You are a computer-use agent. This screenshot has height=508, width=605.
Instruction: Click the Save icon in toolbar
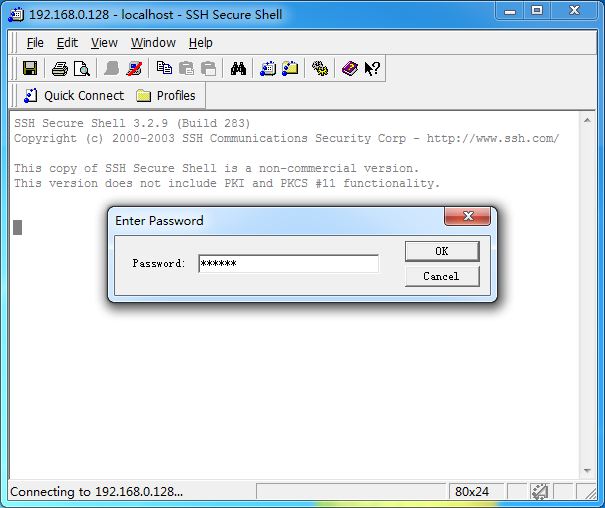30,69
